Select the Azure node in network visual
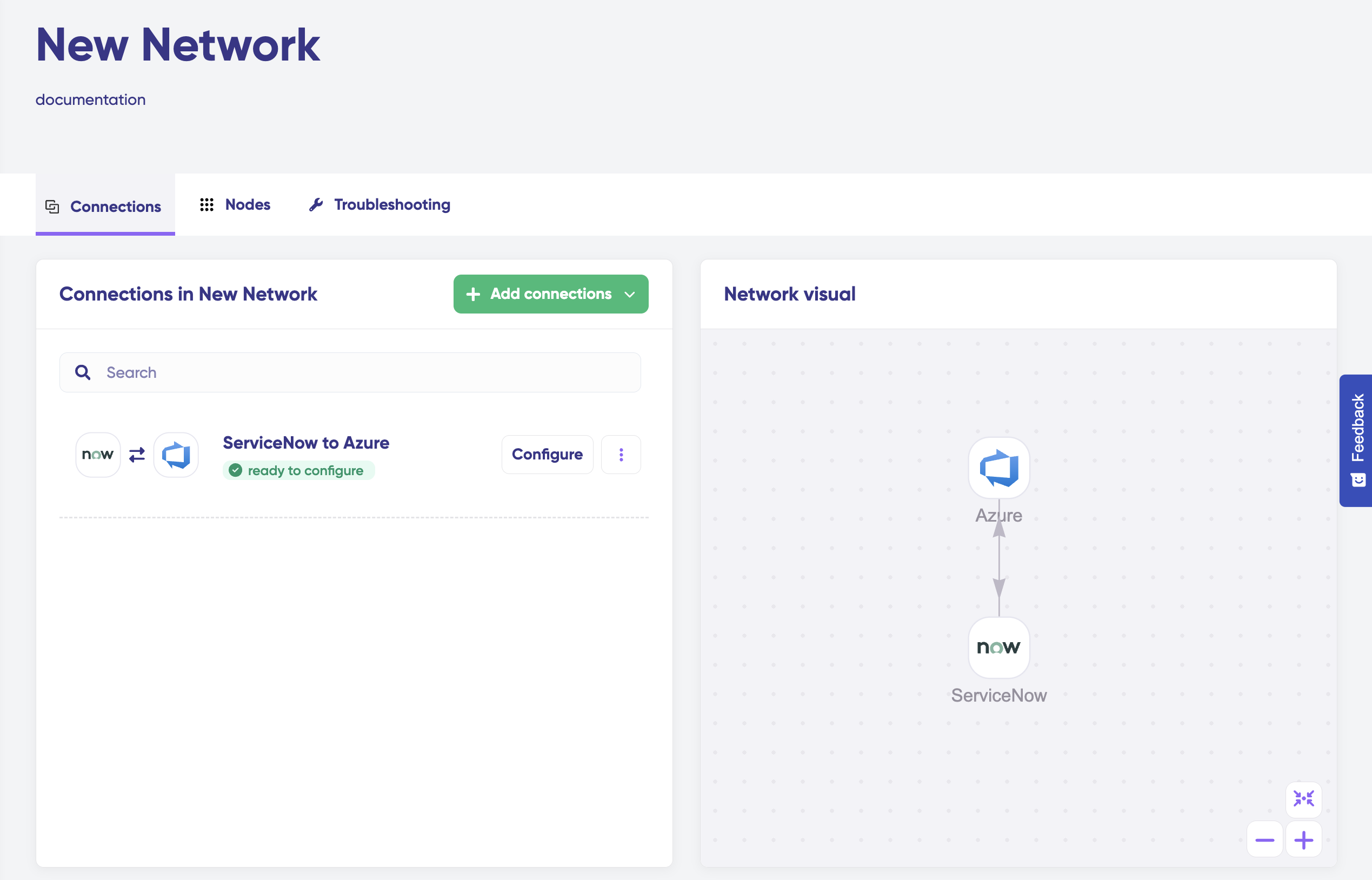Viewport: 1372px width, 880px height. [x=998, y=468]
